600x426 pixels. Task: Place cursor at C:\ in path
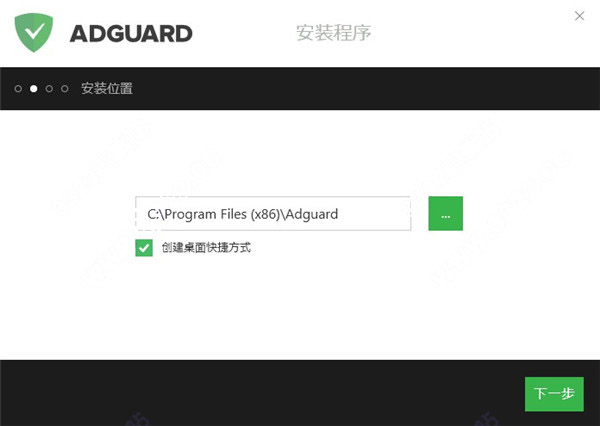(156, 214)
